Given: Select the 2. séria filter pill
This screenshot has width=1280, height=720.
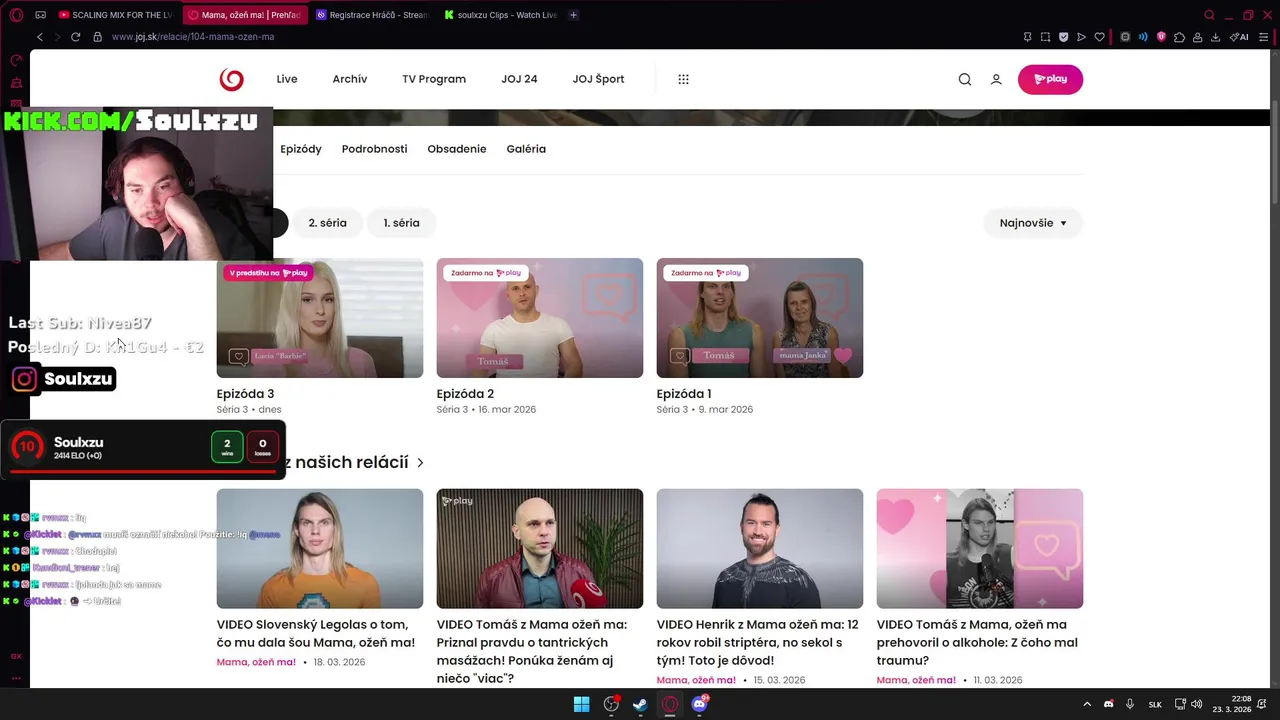Looking at the screenshot, I should [328, 223].
